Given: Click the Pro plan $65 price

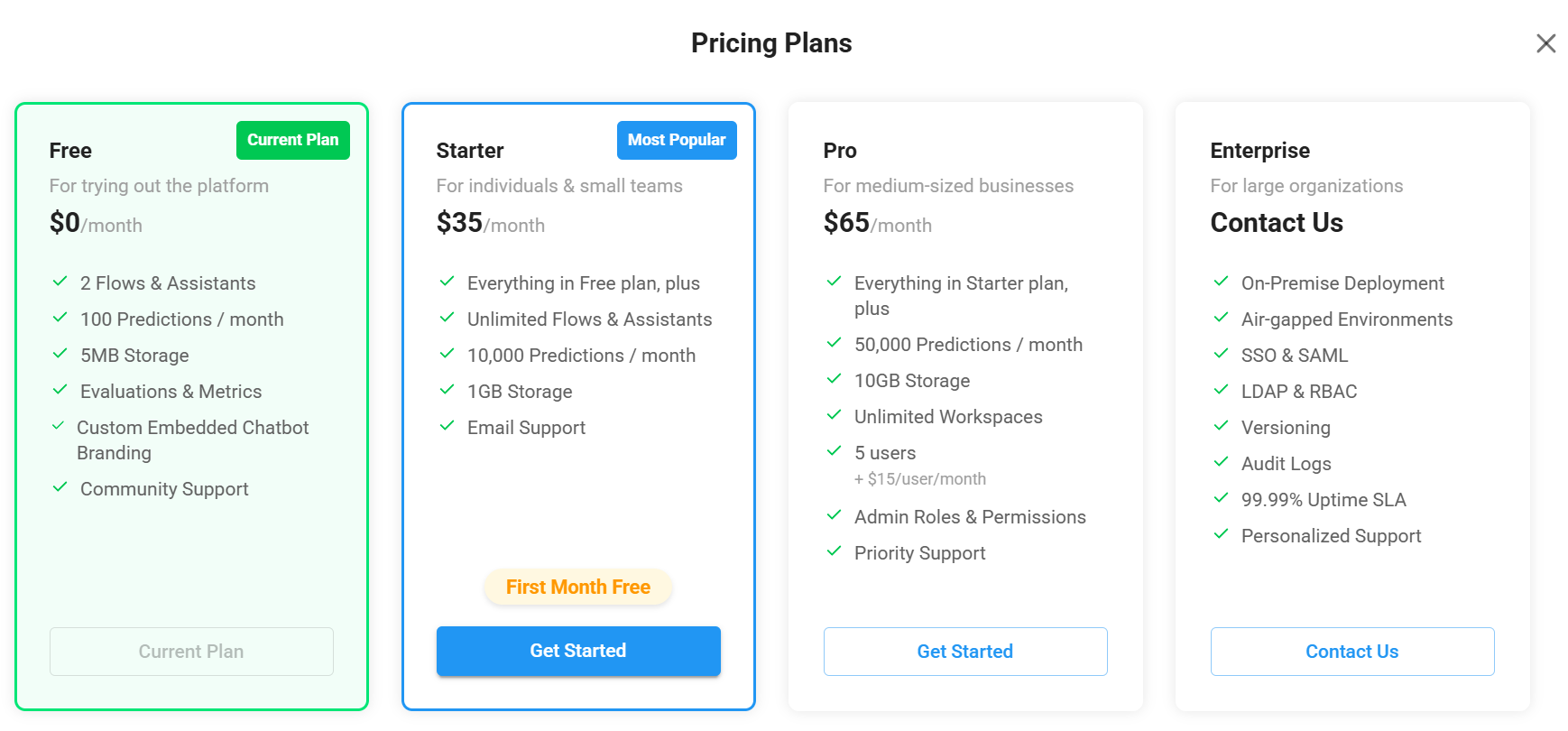Looking at the screenshot, I should click(x=846, y=223).
